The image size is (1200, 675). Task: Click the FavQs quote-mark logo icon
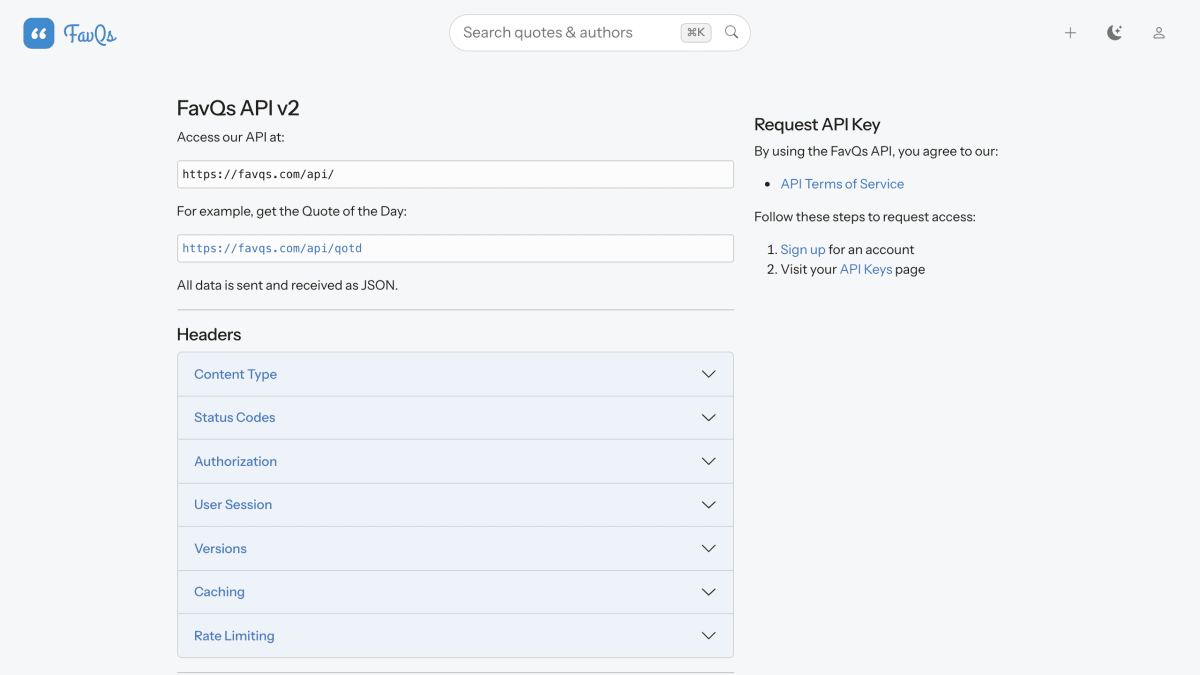click(39, 33)
